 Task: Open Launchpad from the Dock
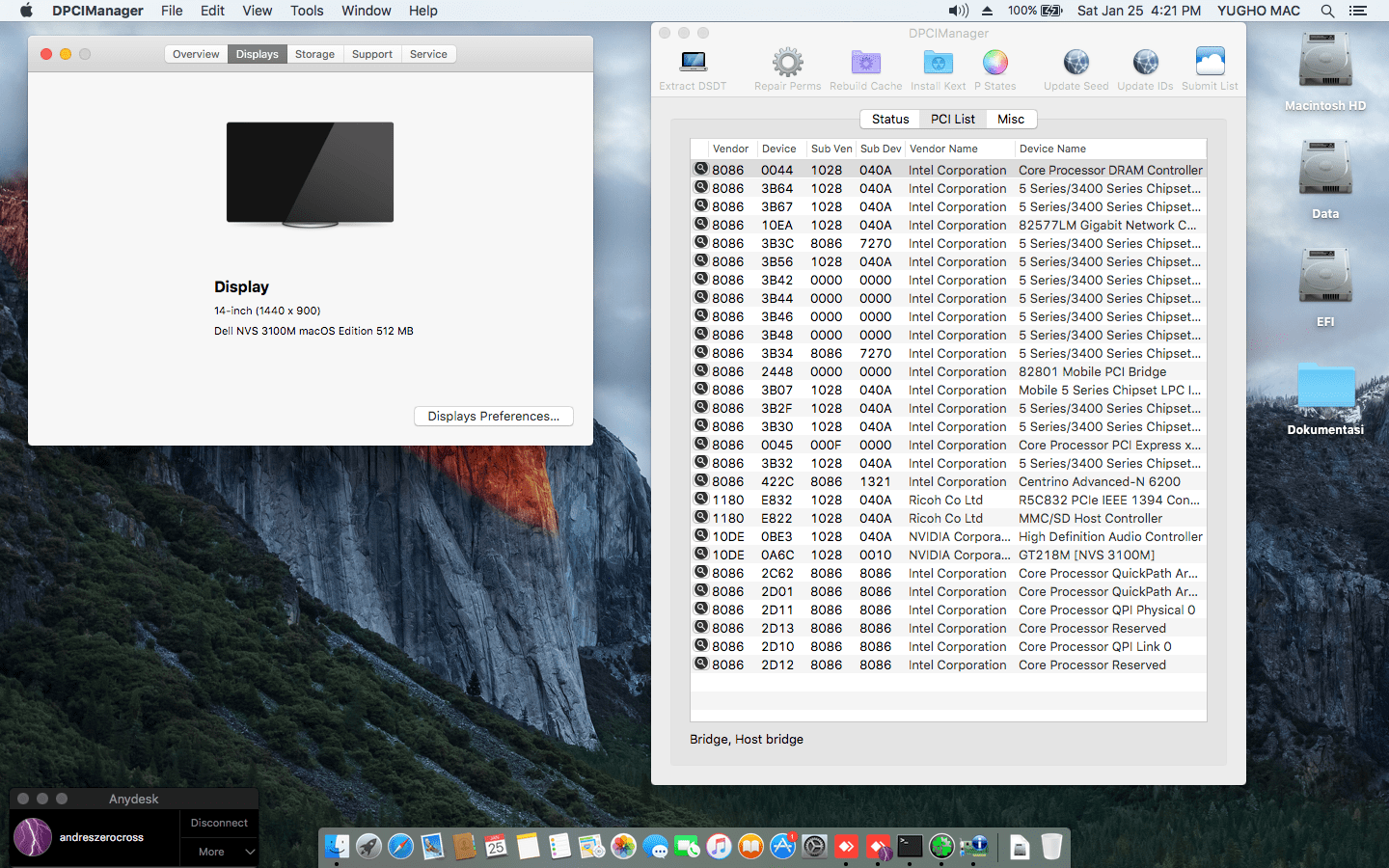(368, 846)
